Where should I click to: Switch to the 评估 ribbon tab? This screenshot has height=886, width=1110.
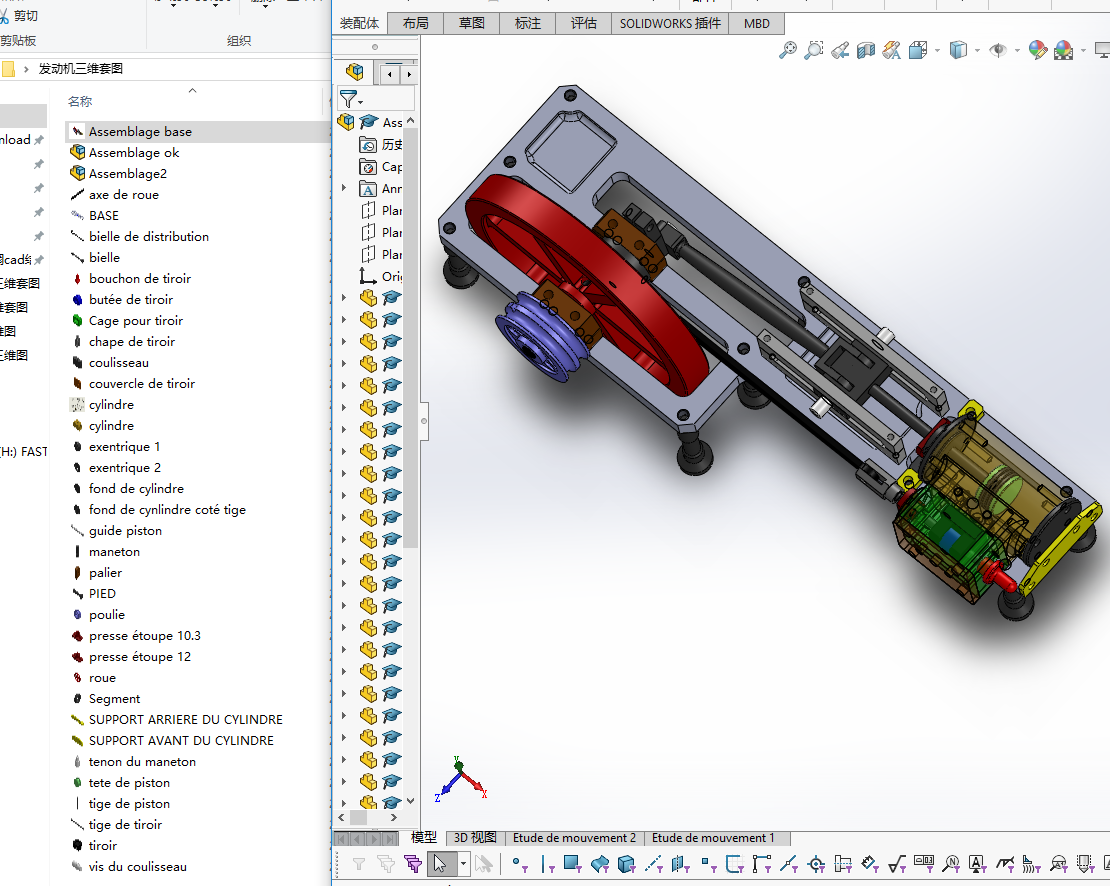(x=583, y=23)
